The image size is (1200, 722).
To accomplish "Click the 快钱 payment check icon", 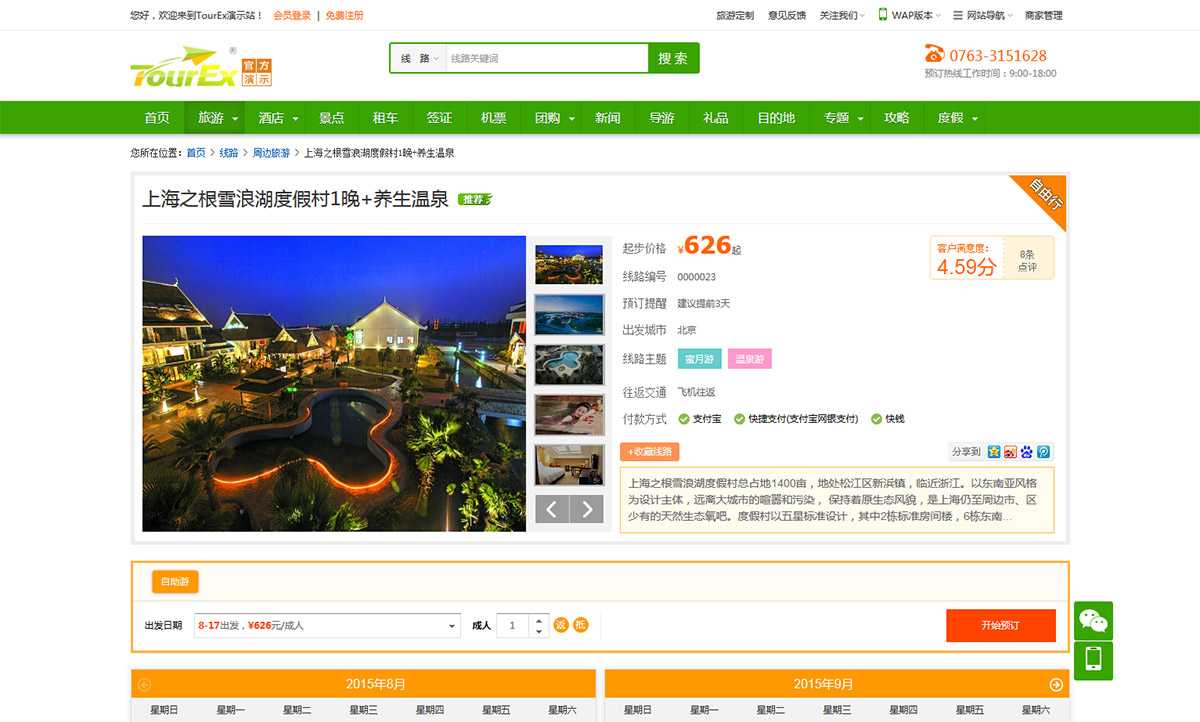I will (x=876, y=419).
